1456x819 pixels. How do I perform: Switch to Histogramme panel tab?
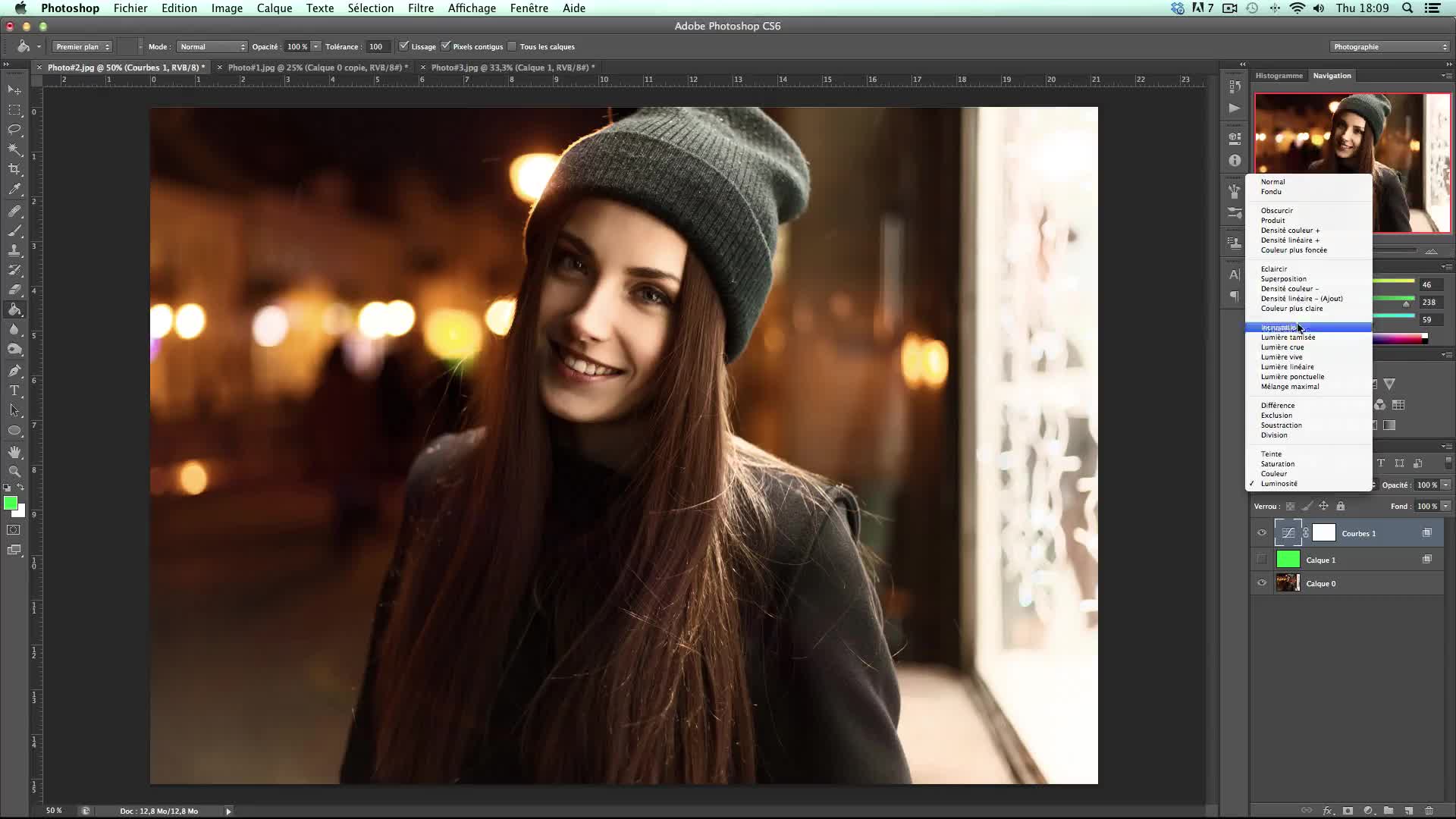[x=1279, y=75]
